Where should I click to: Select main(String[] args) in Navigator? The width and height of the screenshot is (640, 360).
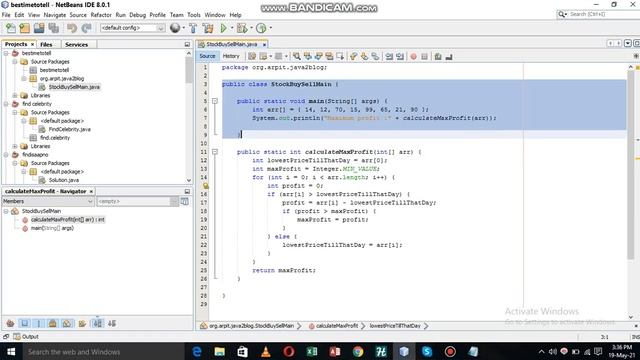(x=52, y=228)
